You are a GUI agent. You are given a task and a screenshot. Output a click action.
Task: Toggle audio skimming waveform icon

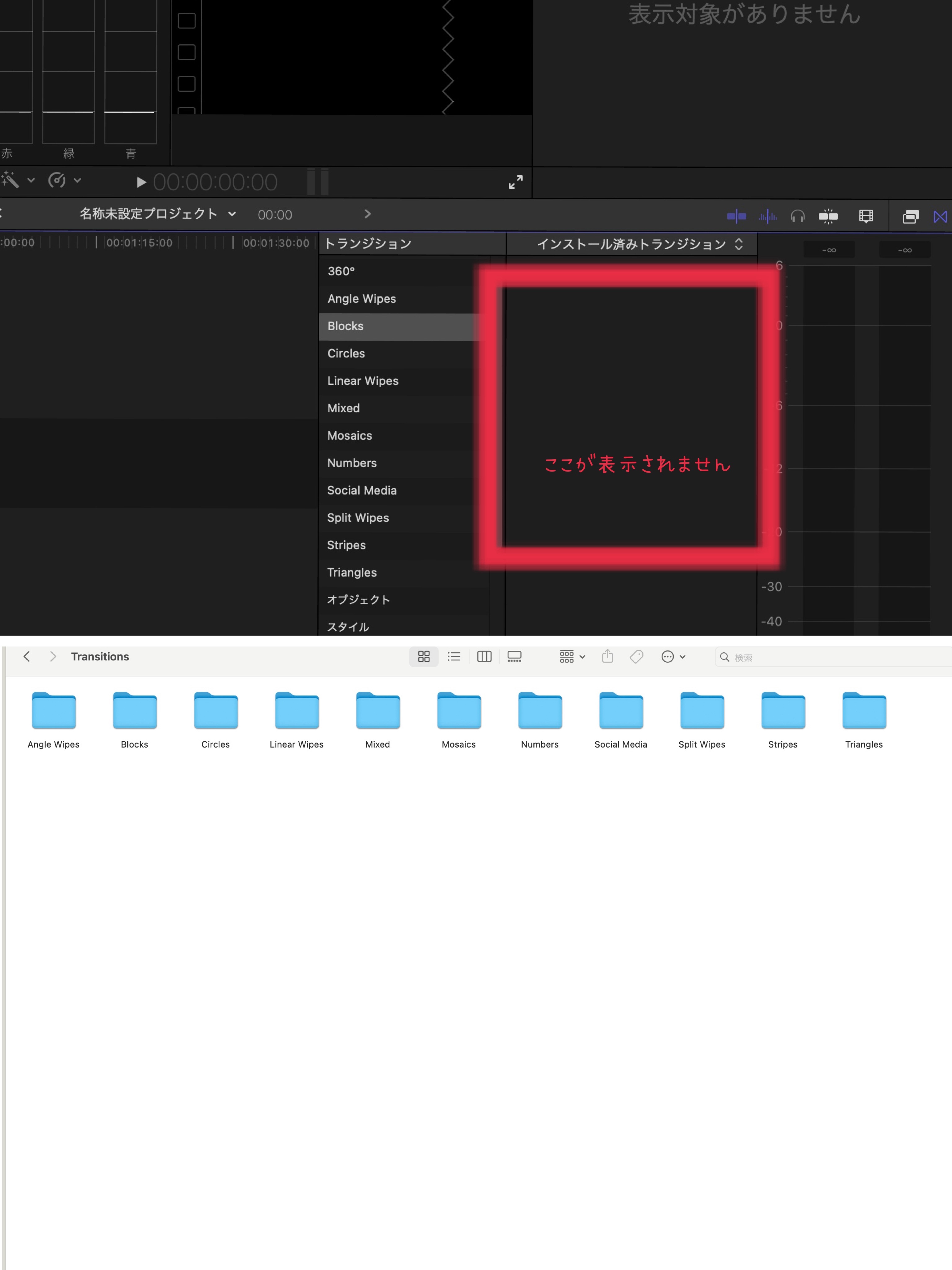(x=767, y=216)
